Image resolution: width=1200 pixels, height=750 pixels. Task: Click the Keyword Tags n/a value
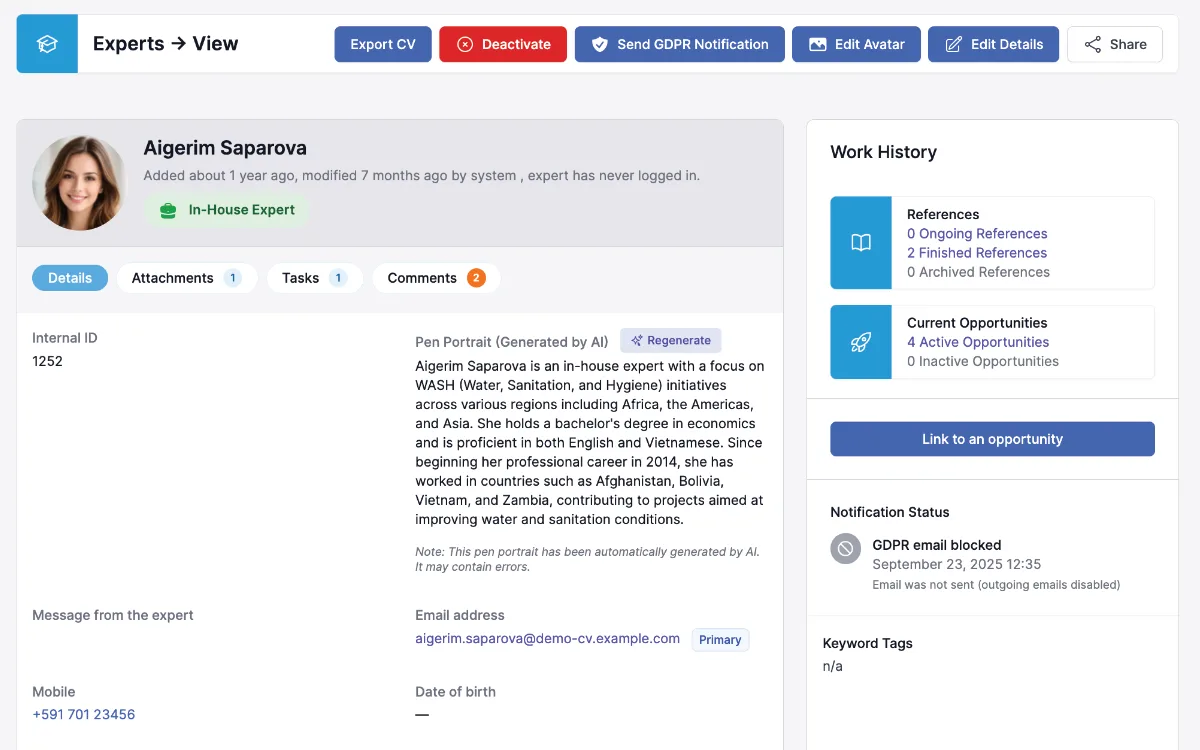pyautogui.click(x=833, y=666)
